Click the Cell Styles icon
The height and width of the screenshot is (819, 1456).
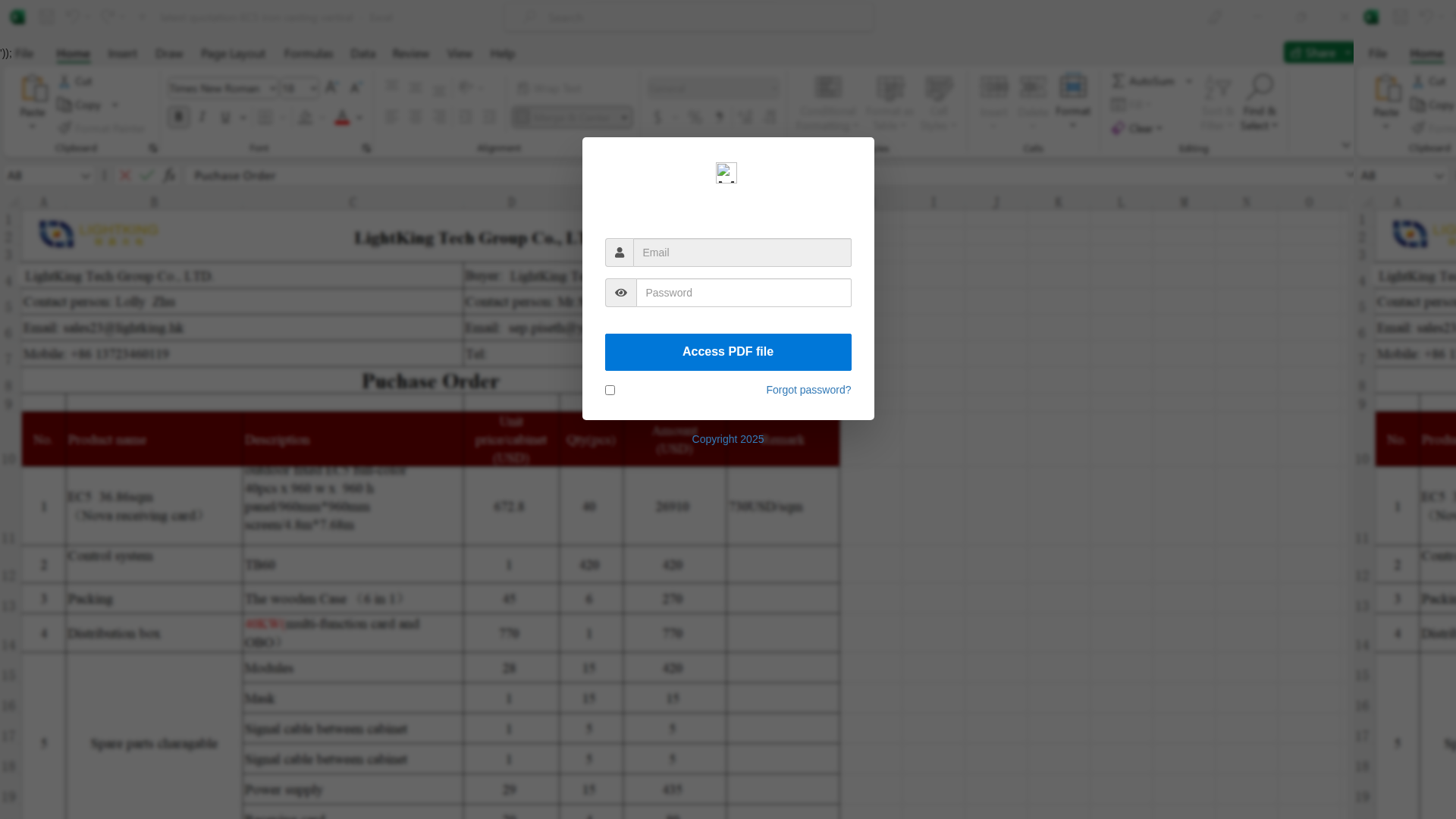pos(939,88)
